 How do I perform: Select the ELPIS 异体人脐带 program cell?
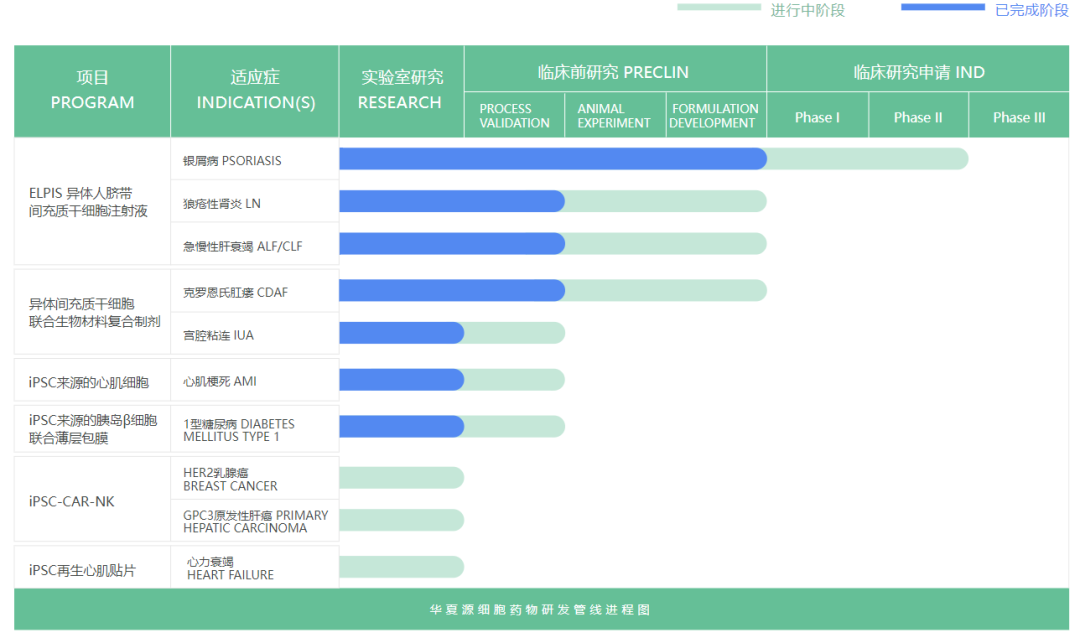coord(88,202)
